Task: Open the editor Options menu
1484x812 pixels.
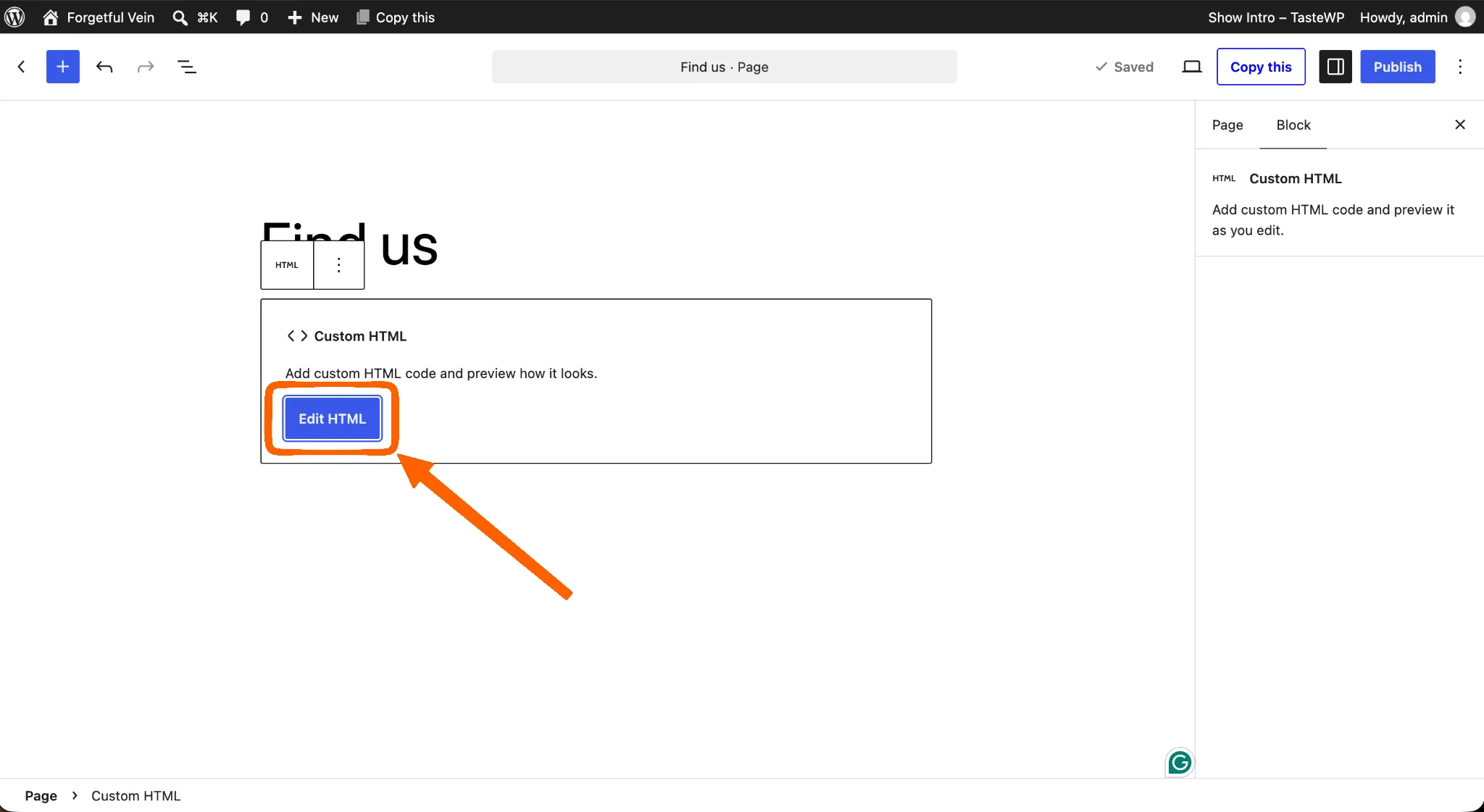Action: pyautogui.click(x=1460, y=67)
